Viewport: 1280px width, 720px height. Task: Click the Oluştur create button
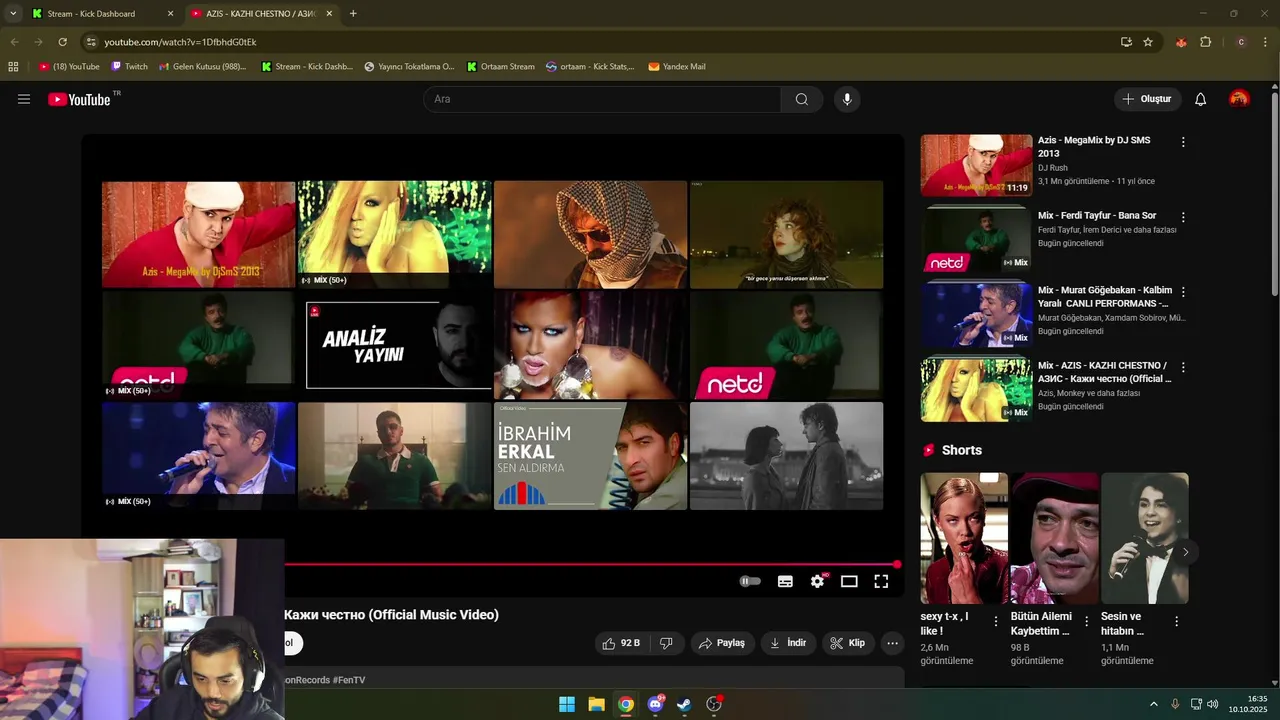(1147, 99)
